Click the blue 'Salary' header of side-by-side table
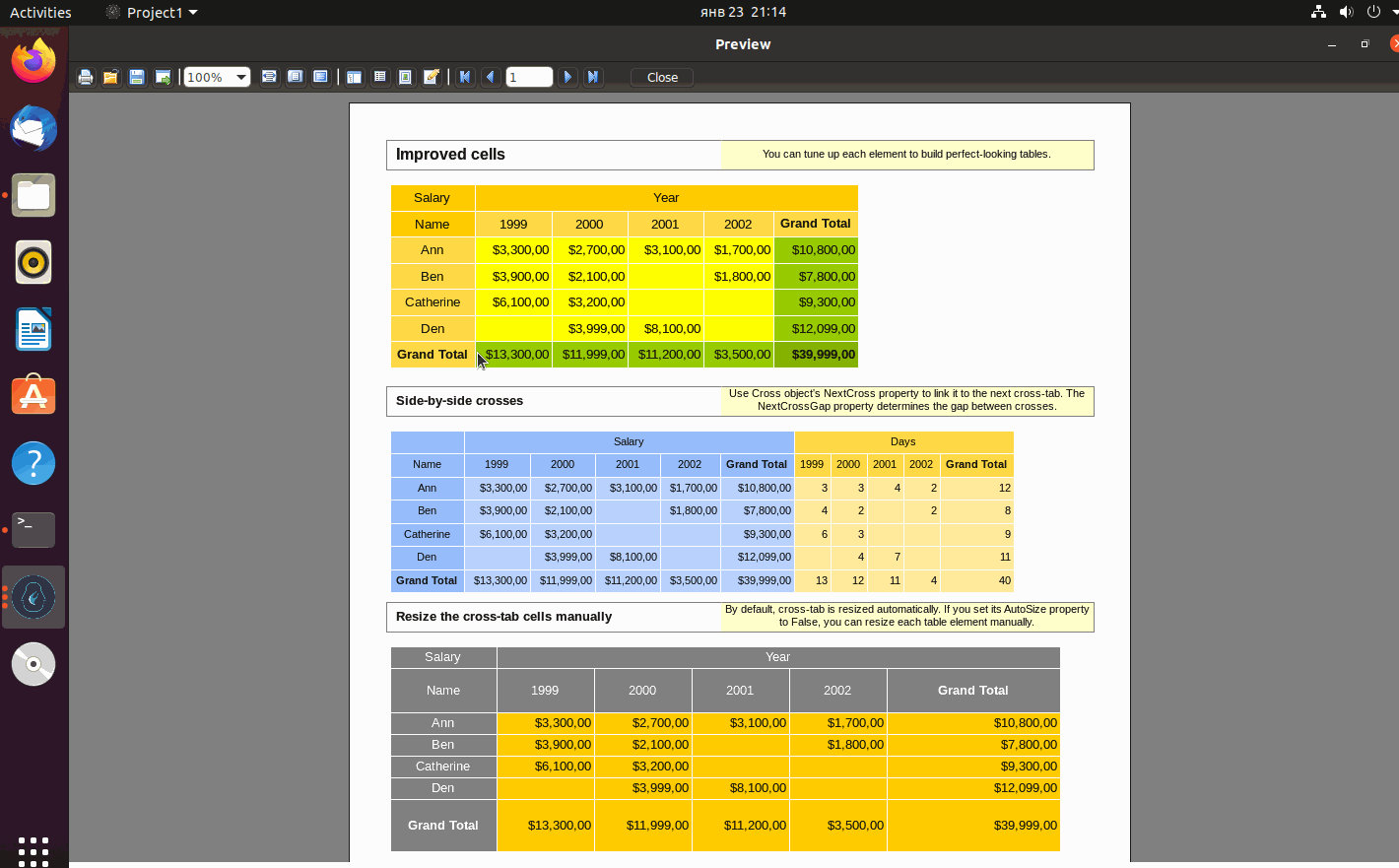Screen dimensions: 1399x868 pyautogui.click(x=629, y=442)
